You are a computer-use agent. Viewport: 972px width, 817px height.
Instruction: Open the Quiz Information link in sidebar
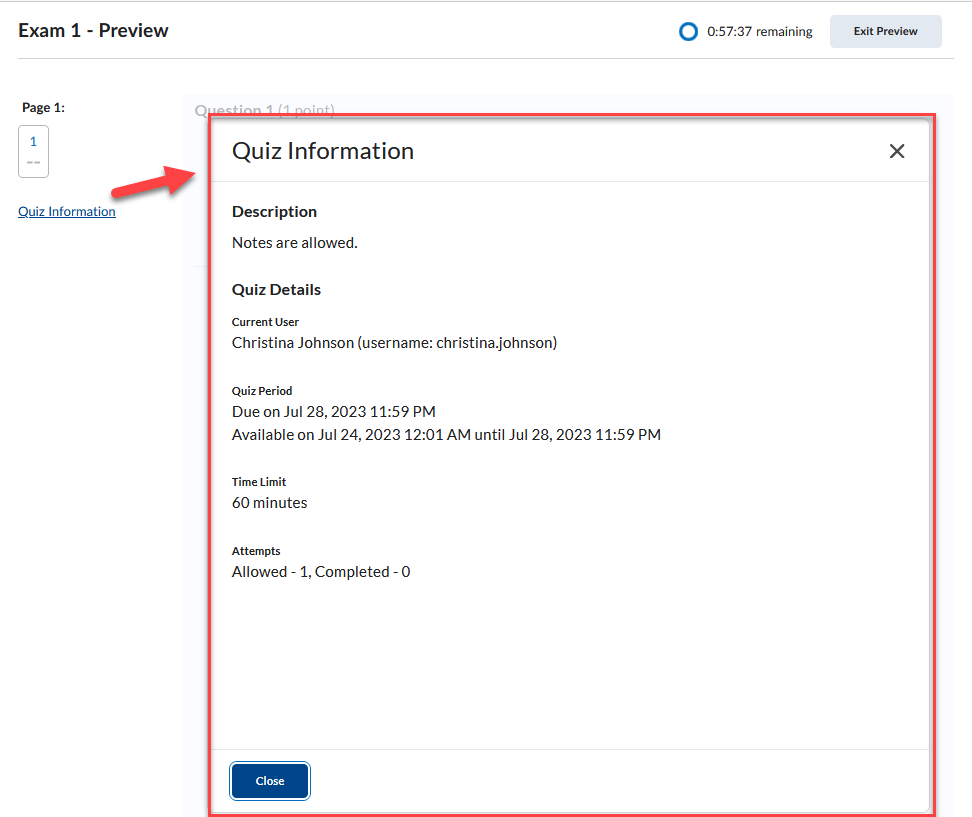67,212
